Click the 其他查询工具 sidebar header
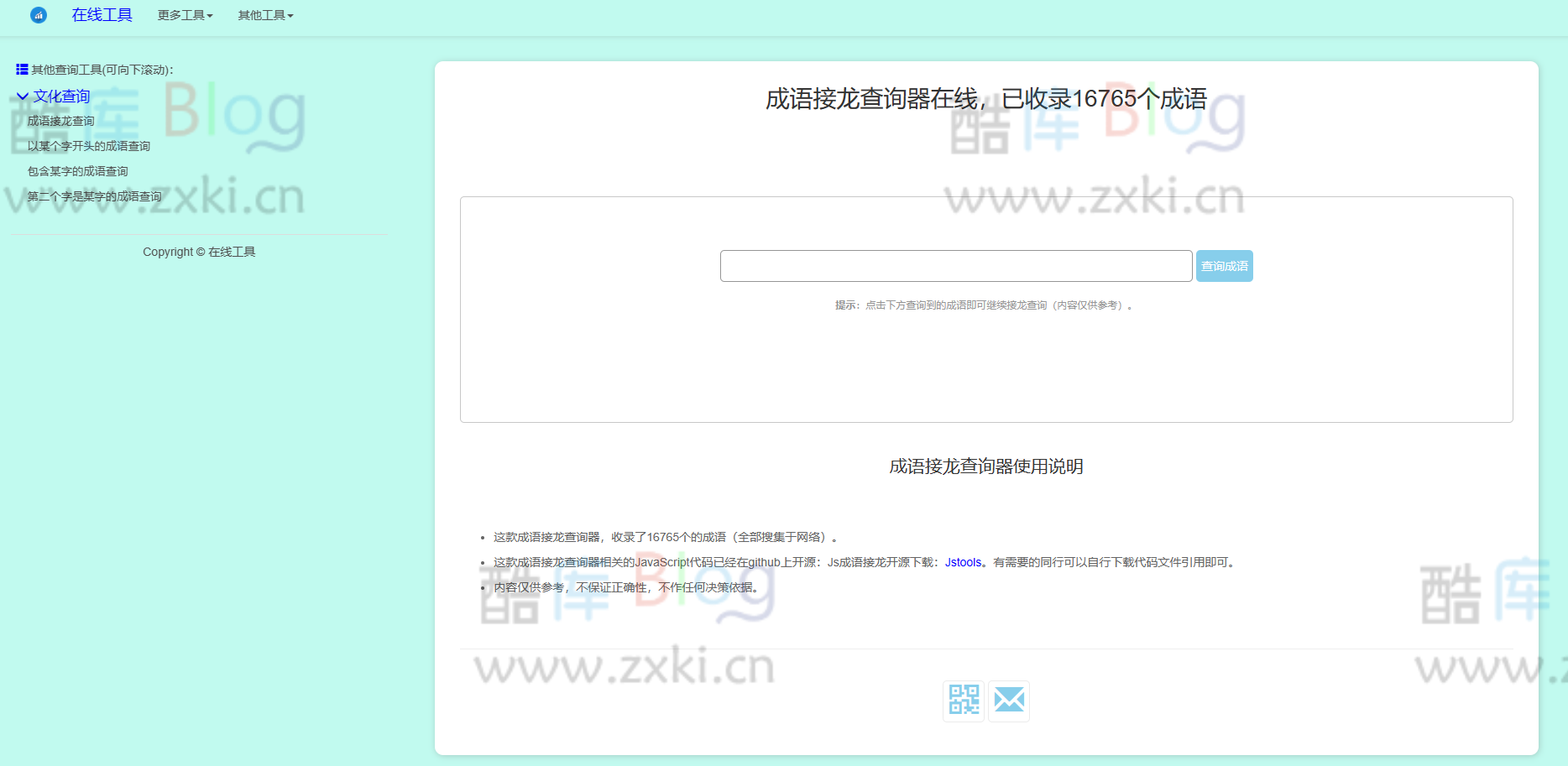 point(101,69)
